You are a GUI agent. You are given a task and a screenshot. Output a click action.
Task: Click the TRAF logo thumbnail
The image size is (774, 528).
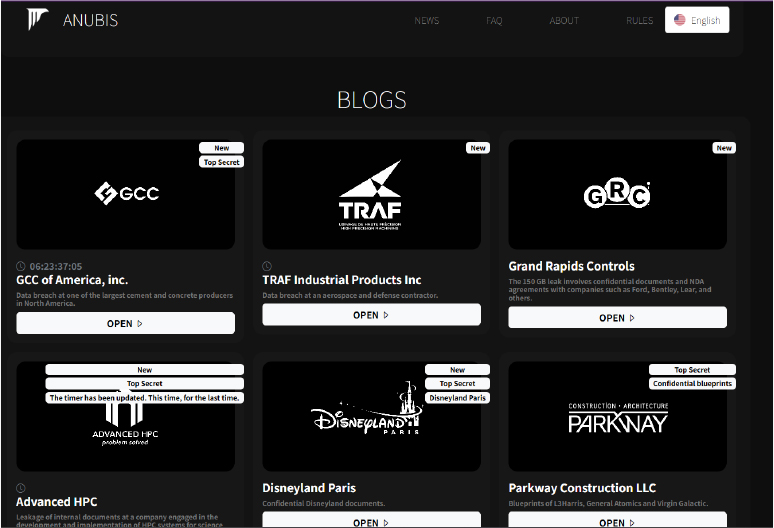coord(371,194)
